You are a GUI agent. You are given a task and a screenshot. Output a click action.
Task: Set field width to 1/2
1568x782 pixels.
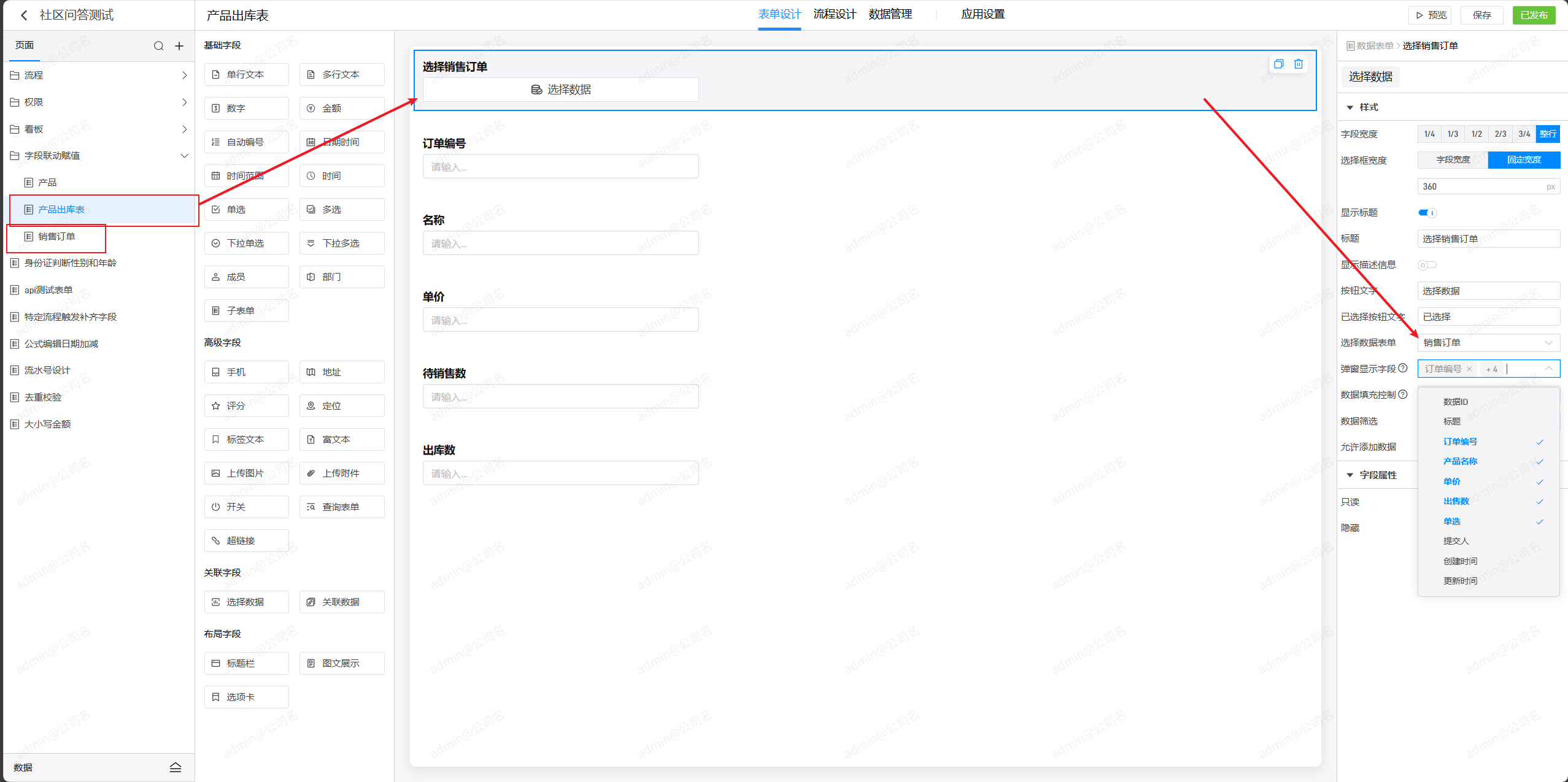[x=1477, y=134]
